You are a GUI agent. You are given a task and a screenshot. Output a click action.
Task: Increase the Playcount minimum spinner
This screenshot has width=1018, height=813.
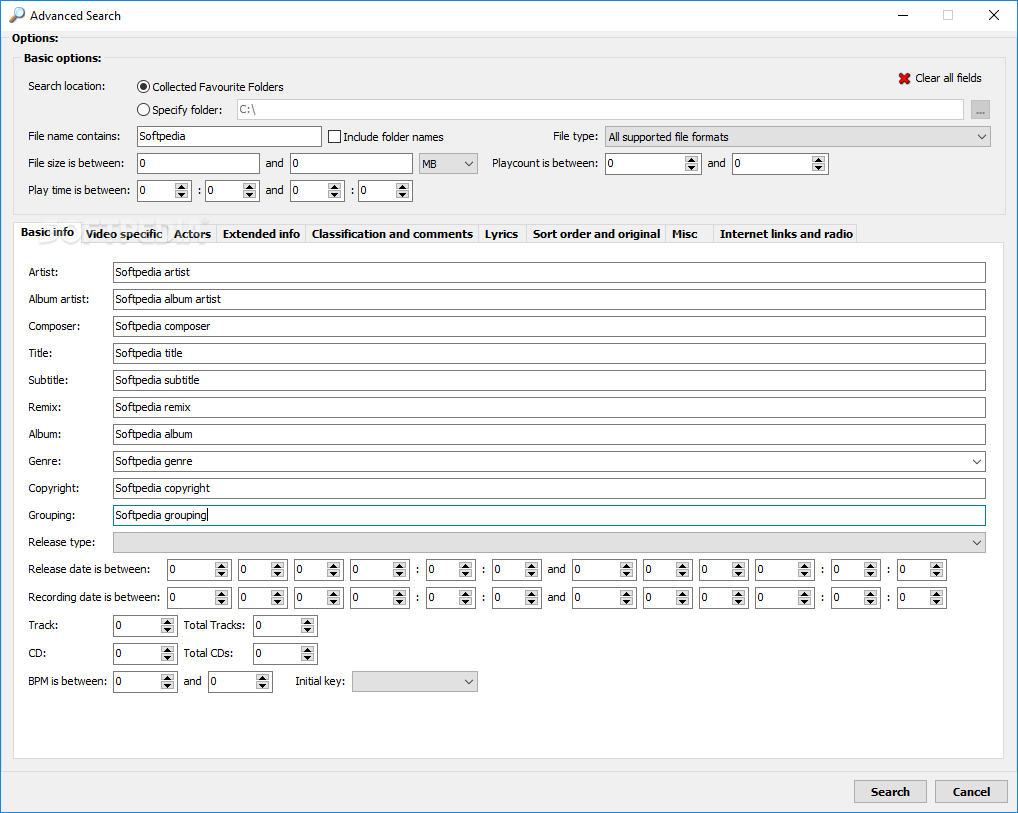point(693,159)
